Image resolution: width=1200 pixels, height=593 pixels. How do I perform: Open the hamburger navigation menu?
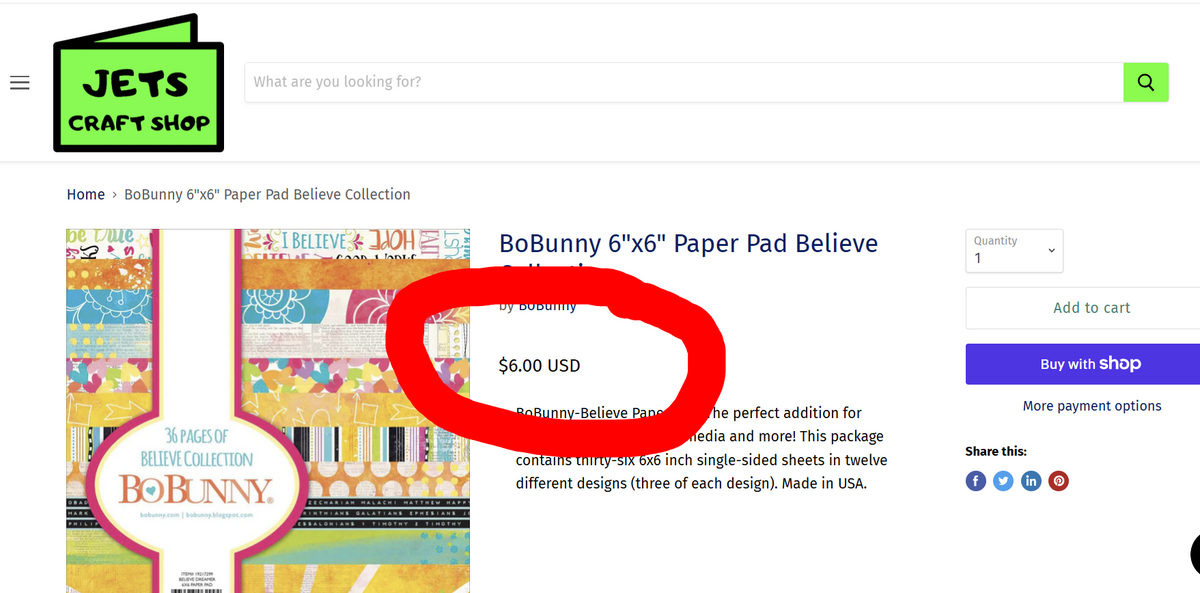[x=19, y=82]
